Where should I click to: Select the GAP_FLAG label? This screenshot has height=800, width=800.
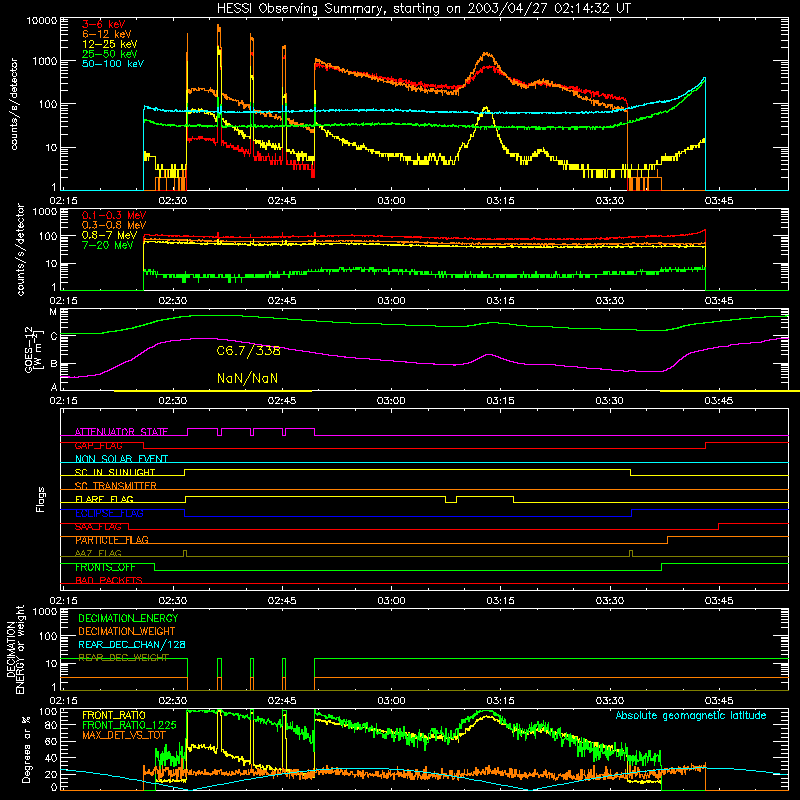(98, 445)
